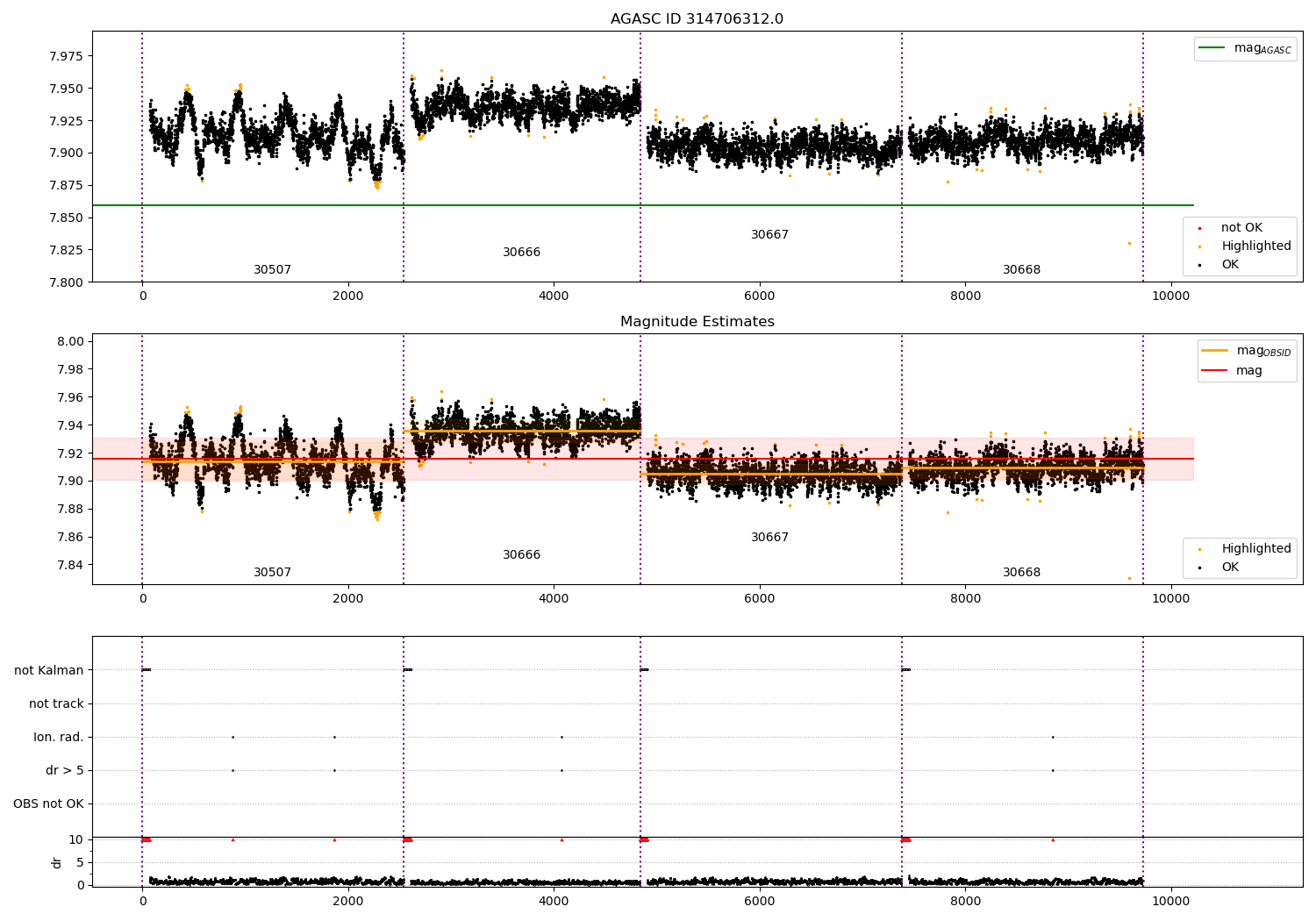Click the 7.950 y-axis tick in the top plot
1316x921 pixels.
coord(66,89)
